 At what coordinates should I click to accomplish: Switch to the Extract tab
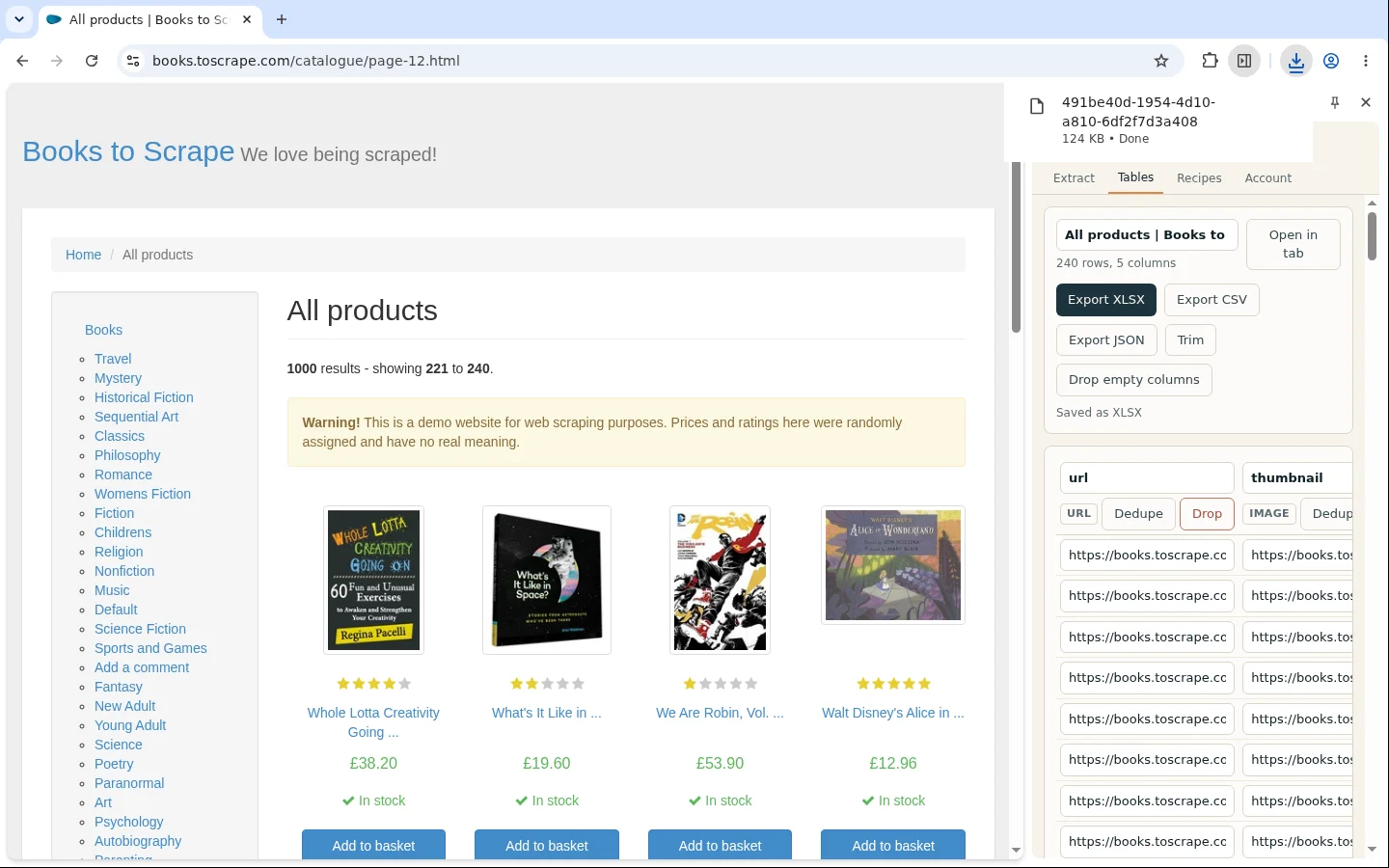[x=1074, y=178]
